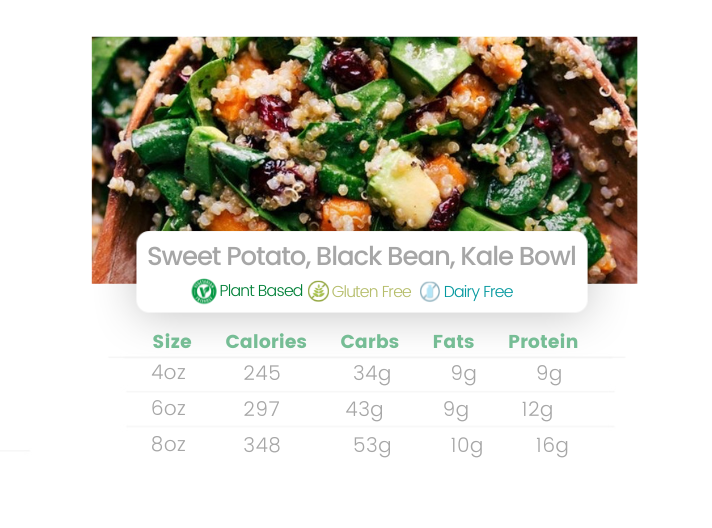Click the Plant Based leaf icon
The width and height of the screenshot is (712, 528).
(x=204, y=291)
